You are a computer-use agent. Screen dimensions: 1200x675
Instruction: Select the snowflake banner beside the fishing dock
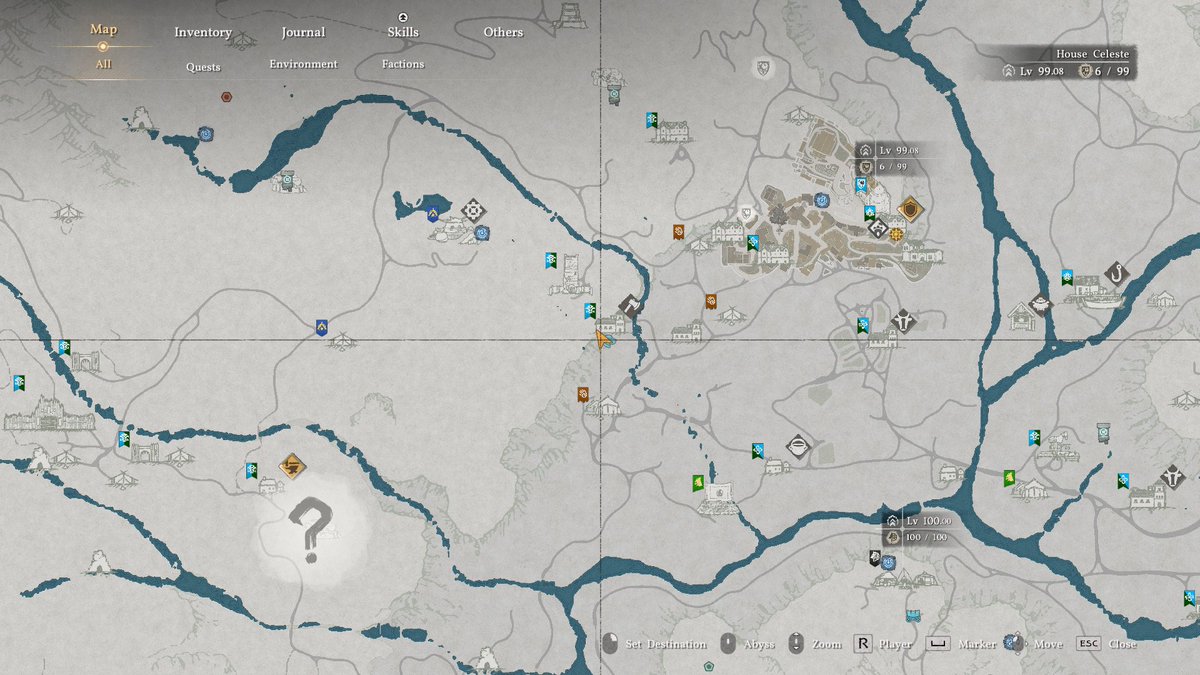pyautogui.click(x=1068, y=277)
